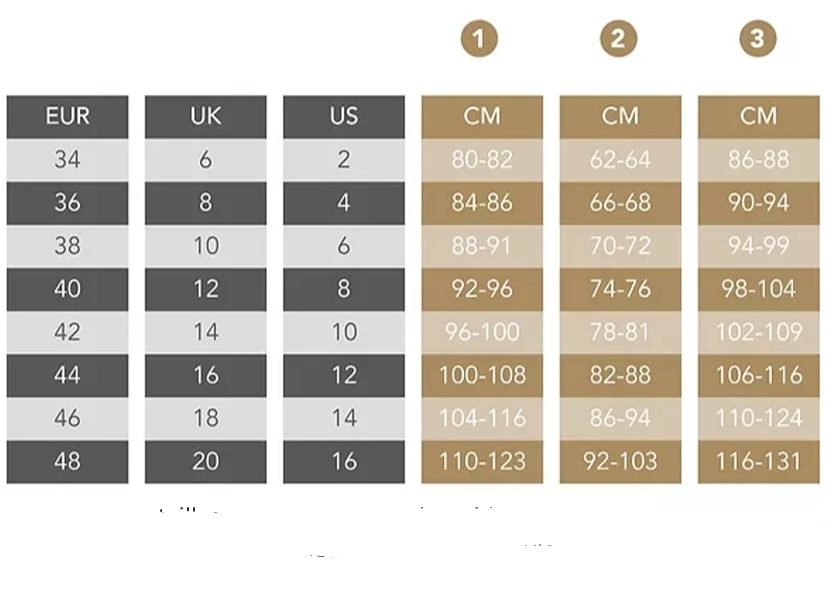831x604 pixels.
Task: Select EUR size 34 cell
Action: [68, 160]
